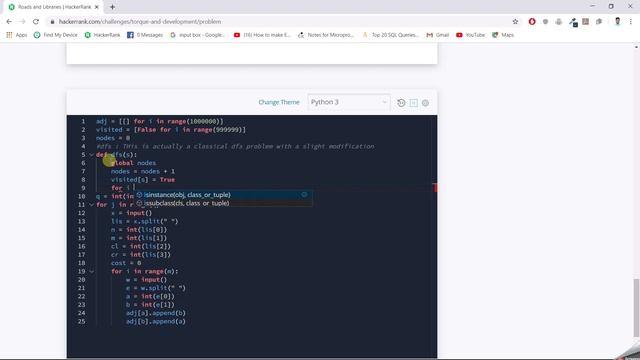Click the lock icon in address bar

point(52,22)
